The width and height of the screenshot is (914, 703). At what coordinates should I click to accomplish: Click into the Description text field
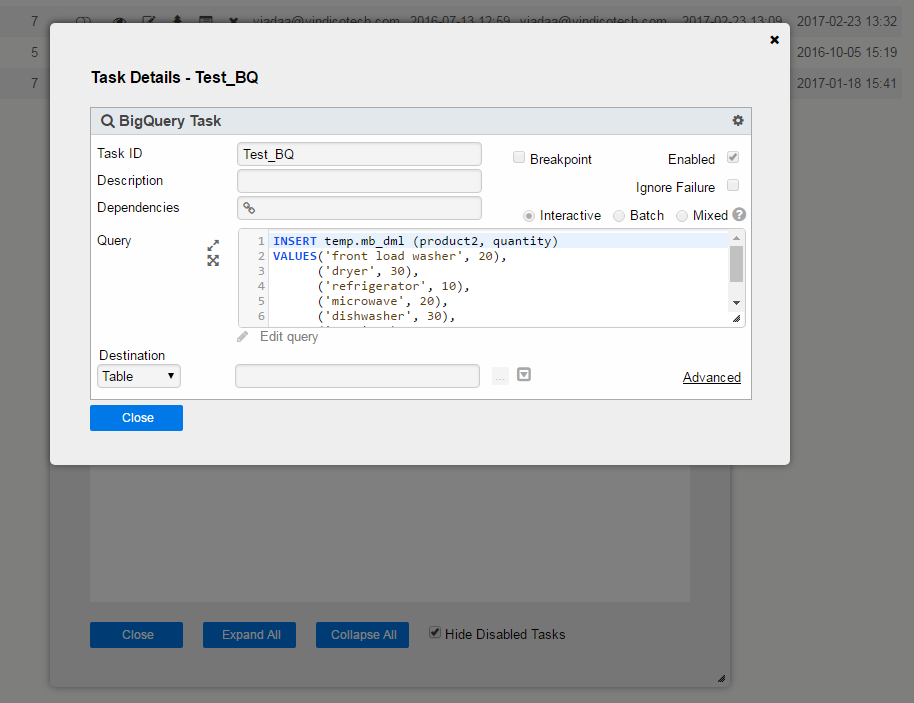pos(359,181)
